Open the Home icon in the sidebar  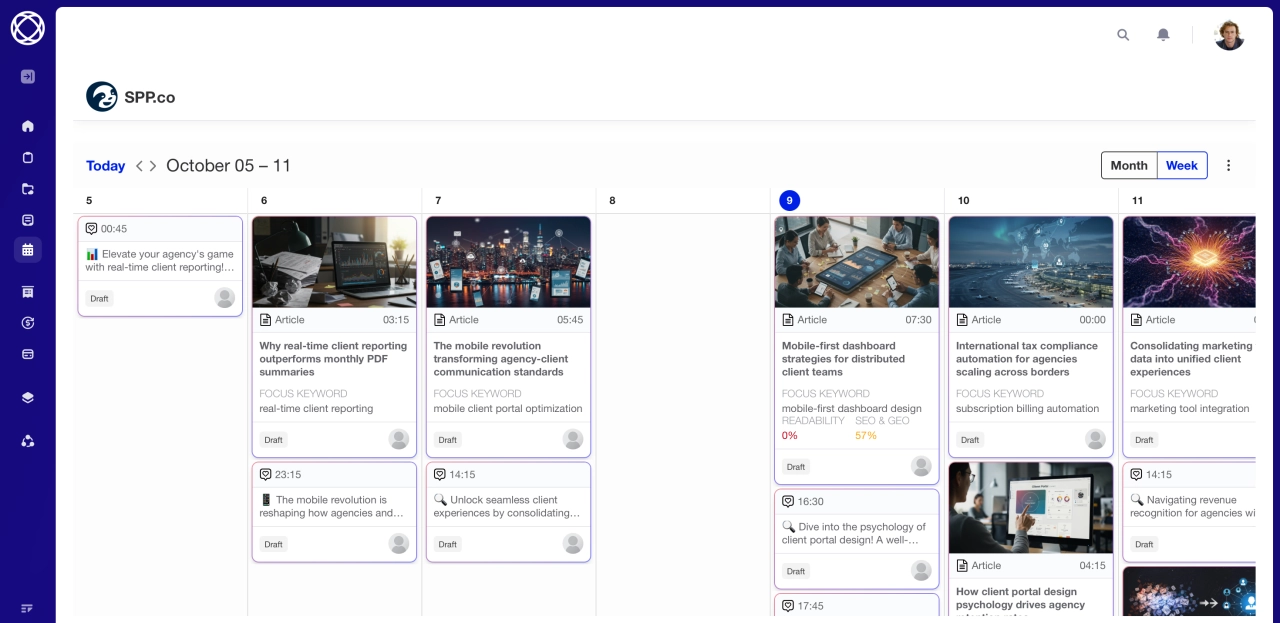(28, 126)
